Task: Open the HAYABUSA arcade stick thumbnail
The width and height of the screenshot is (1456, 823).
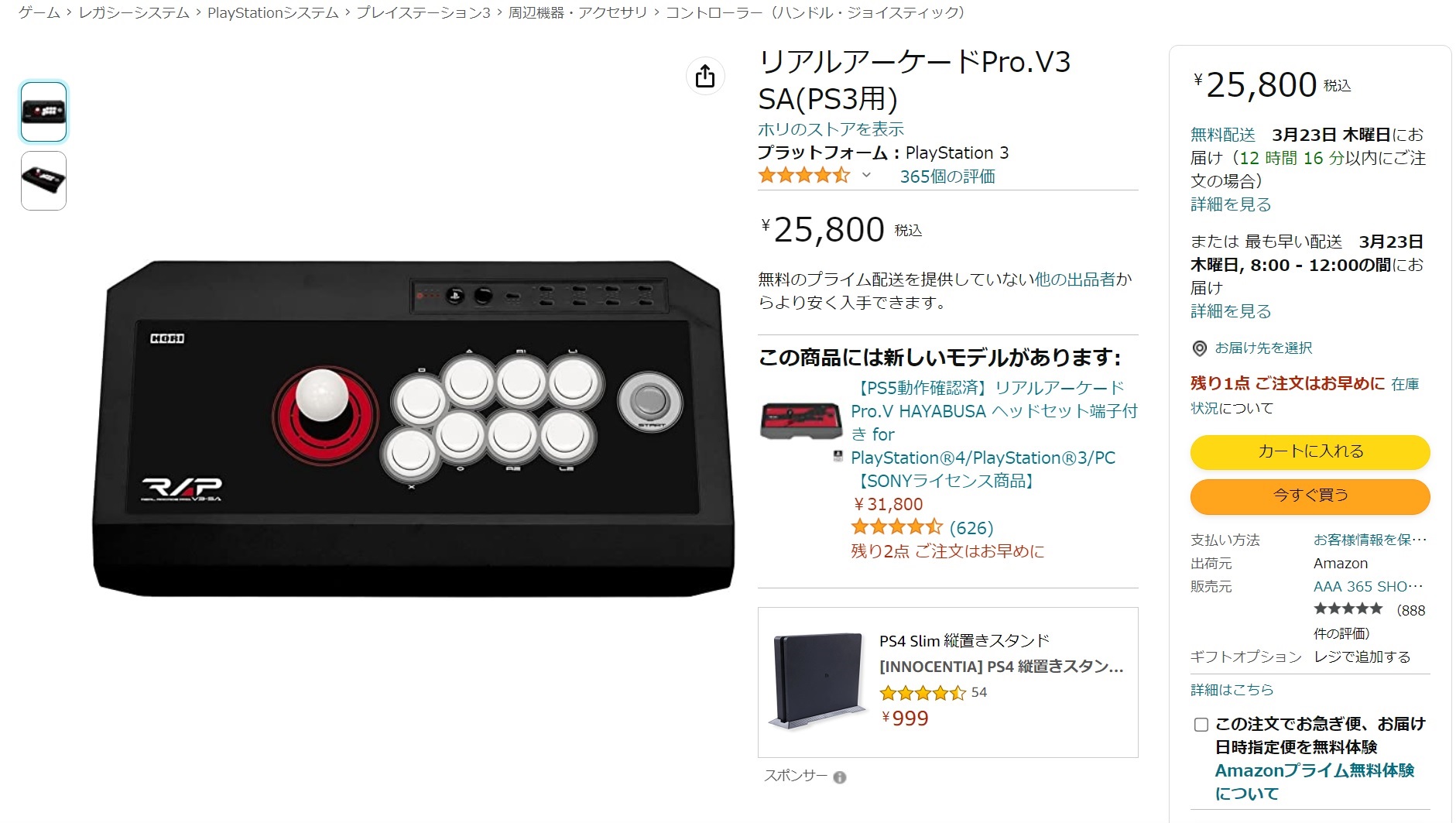Action: 800,420
